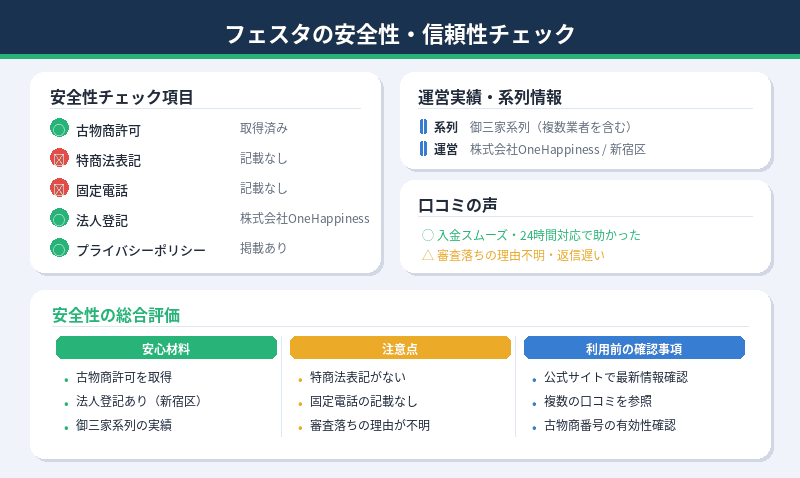Click the green circle icon beside プライバシーポリシー
This screenshot has height=478, width=800.
coord(59,248)
